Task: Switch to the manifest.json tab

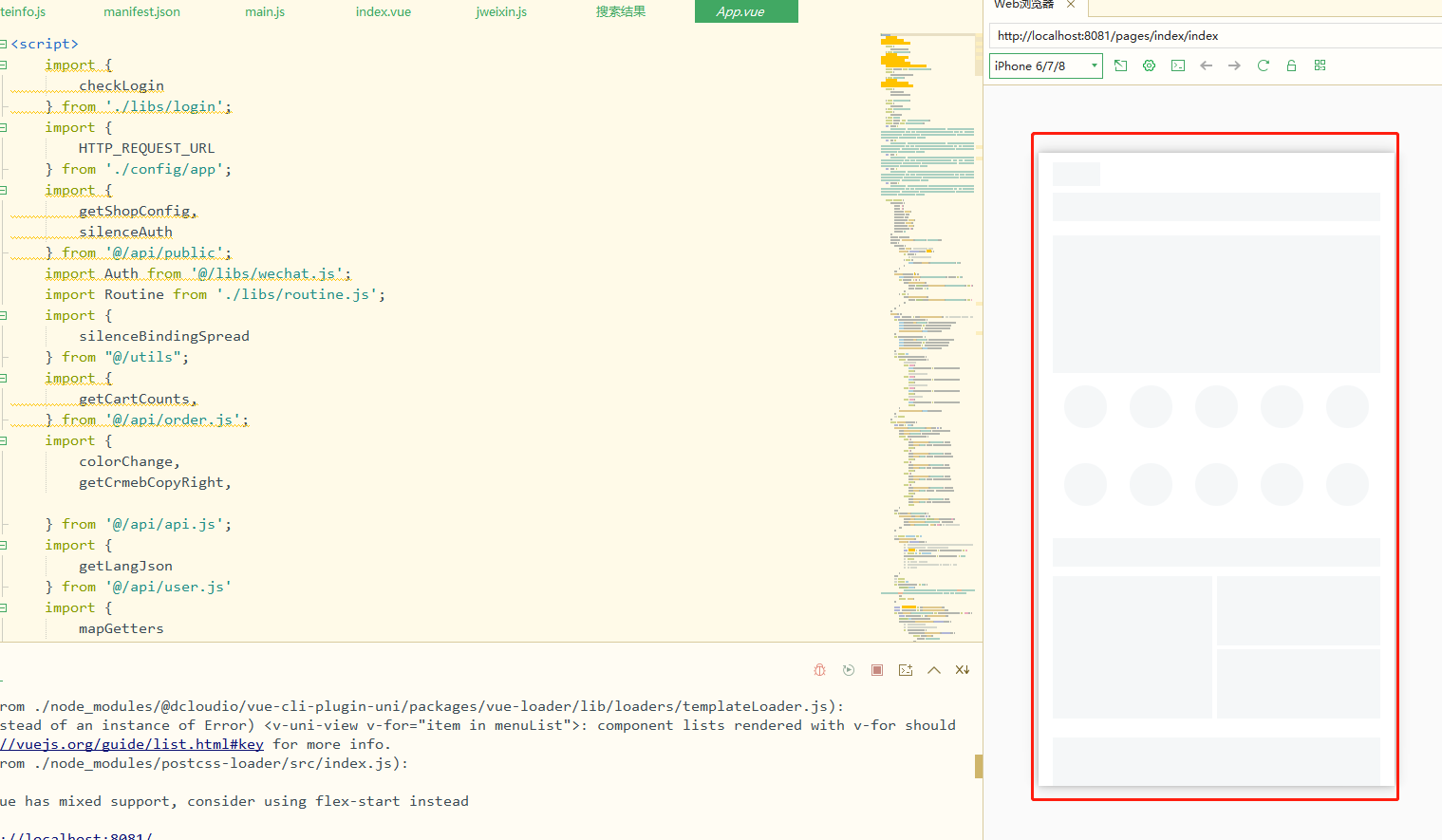Action: pyautogui.click(x=141, y=11)
